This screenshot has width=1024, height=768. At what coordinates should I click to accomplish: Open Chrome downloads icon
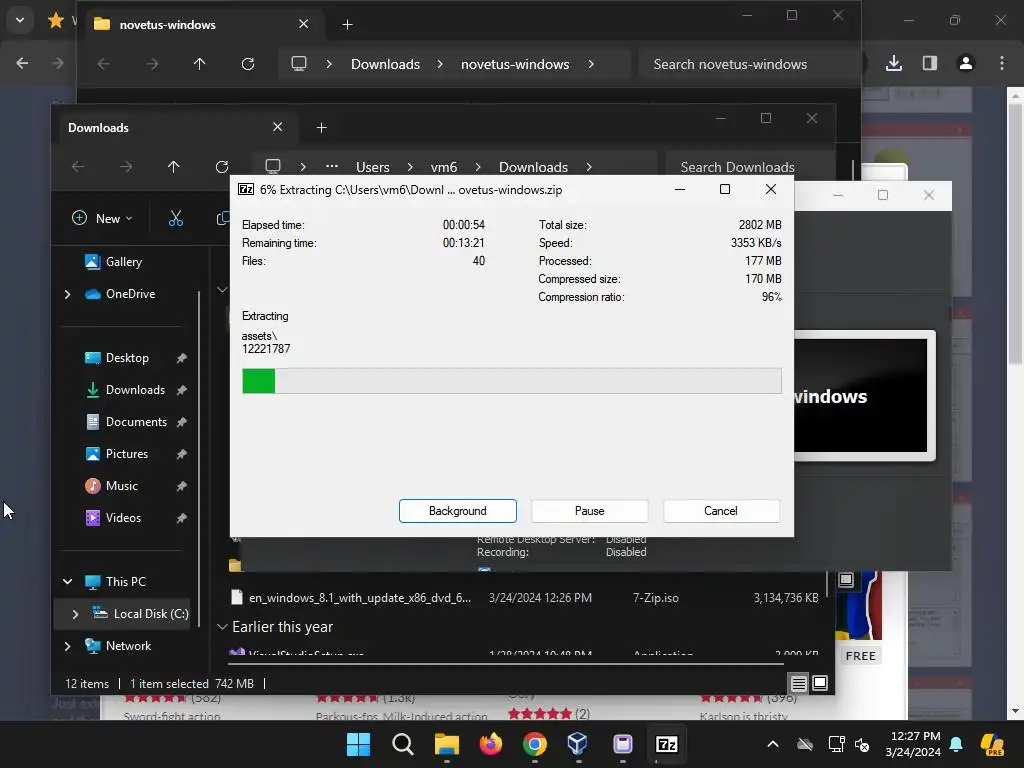tap(893, 63)
